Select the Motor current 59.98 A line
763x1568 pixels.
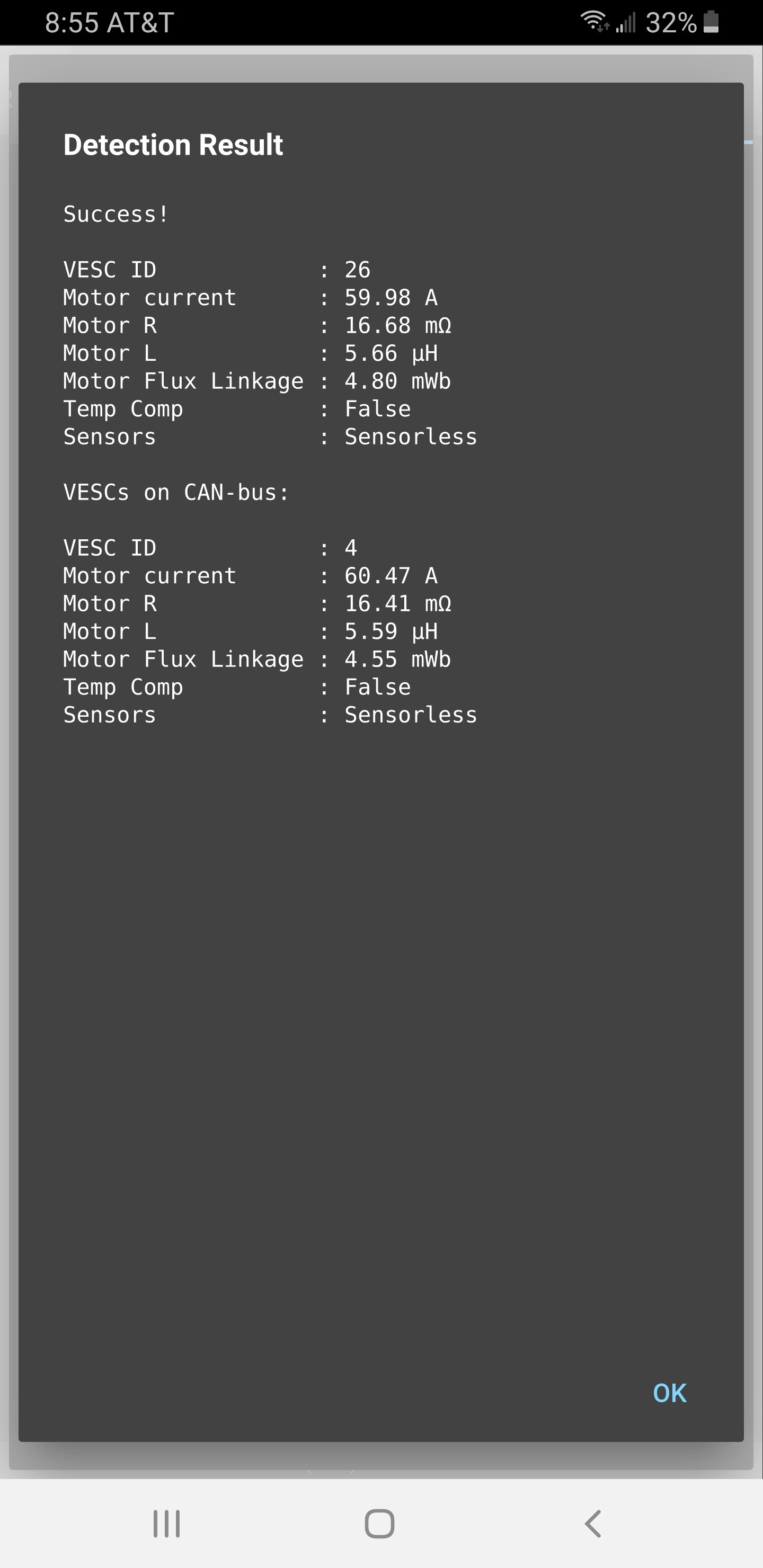pos(250,298)
